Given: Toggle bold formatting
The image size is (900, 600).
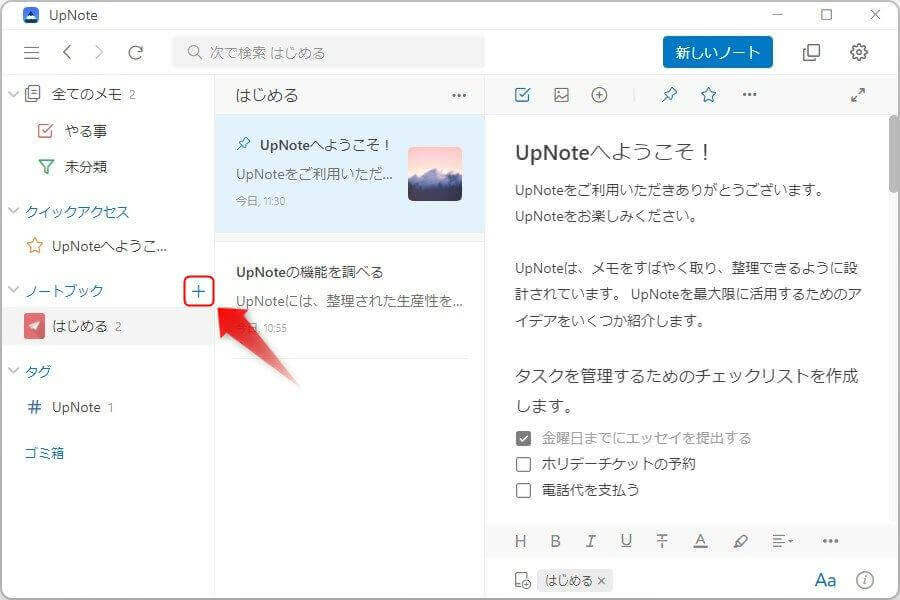Looking at the screenshot, I should 556,541.
